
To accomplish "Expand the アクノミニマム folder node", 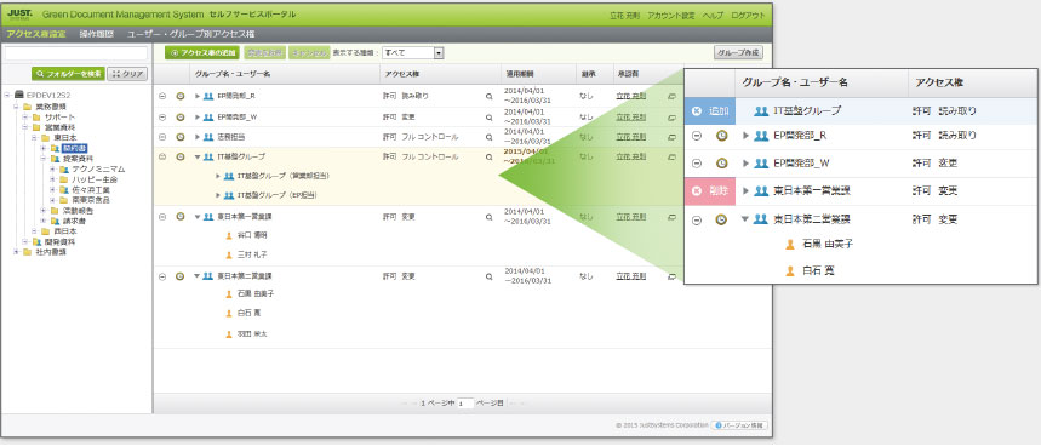I will tap(52, 169).
